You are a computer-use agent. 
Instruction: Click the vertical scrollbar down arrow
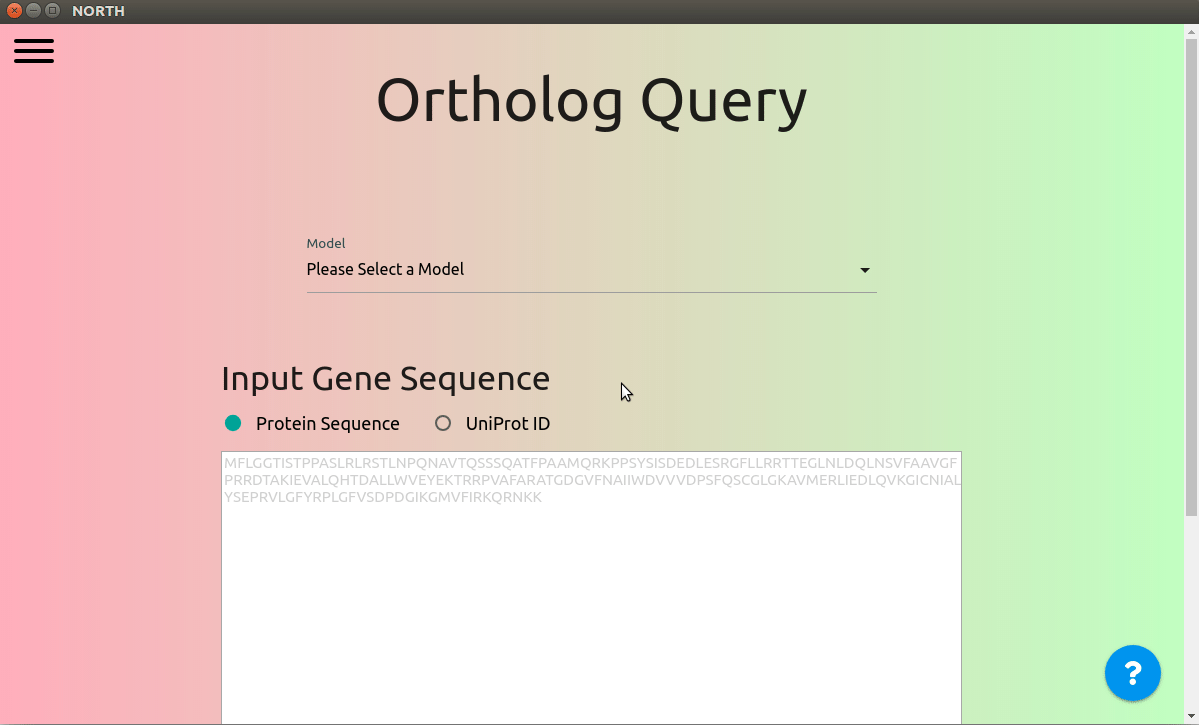[x=1191, y=717]
